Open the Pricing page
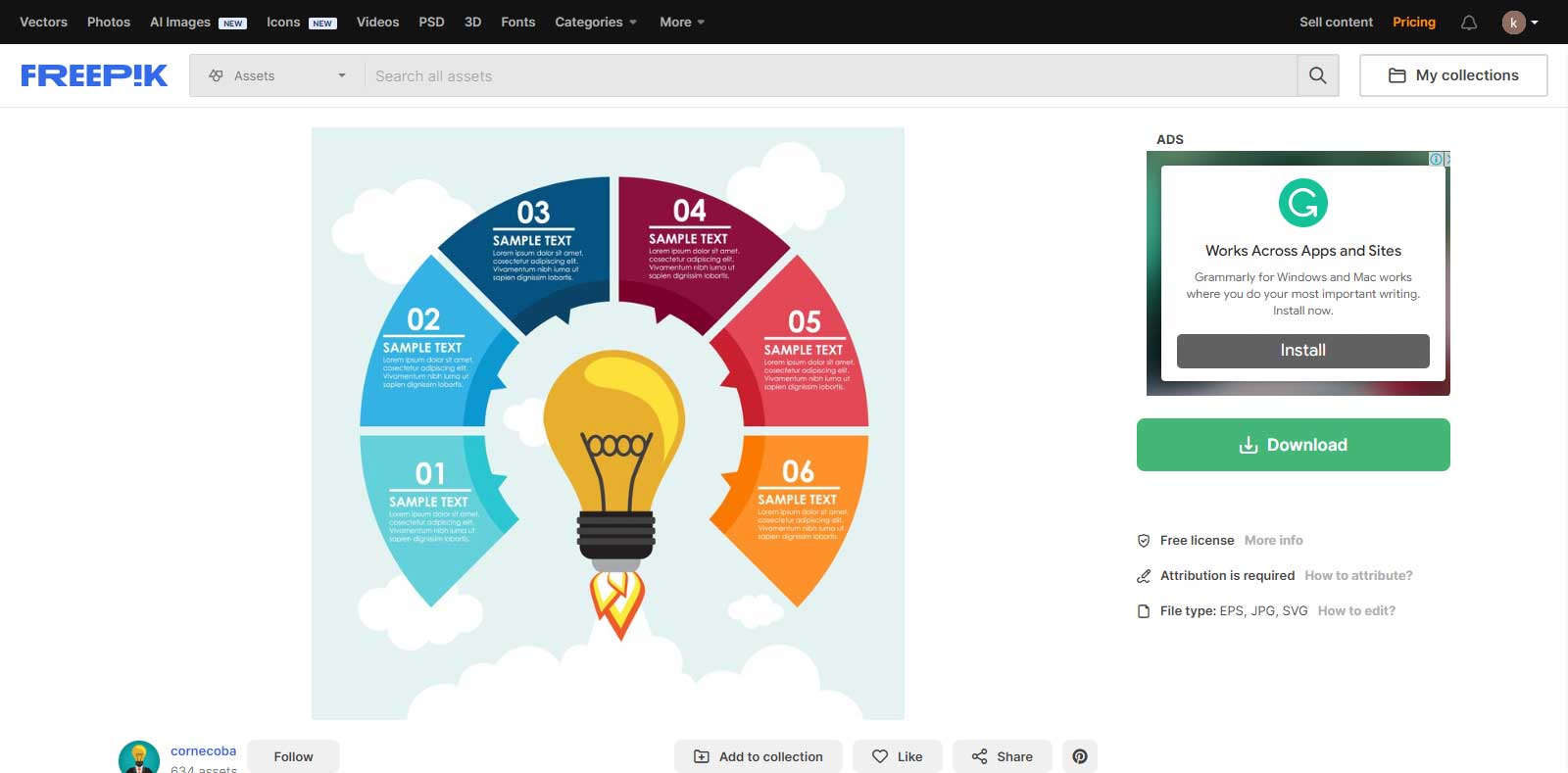1568x773 pixels. 1413,22
